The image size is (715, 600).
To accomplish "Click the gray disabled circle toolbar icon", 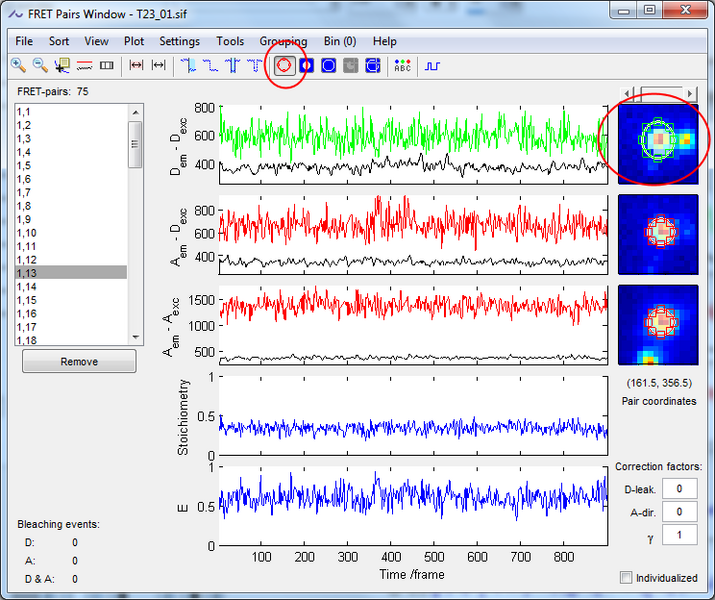I will click(x=350, y=66).
